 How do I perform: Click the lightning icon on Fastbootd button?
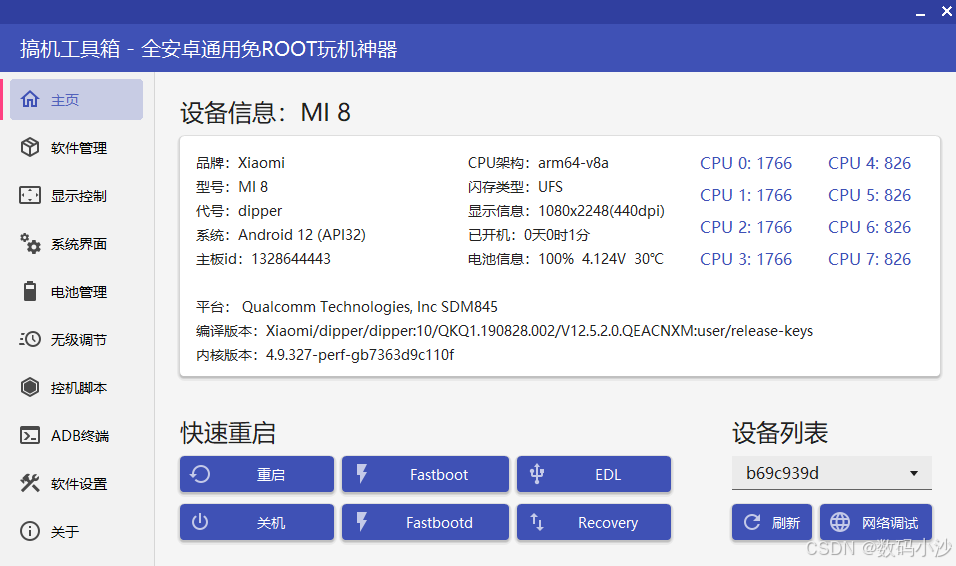[x=362, y=522]
